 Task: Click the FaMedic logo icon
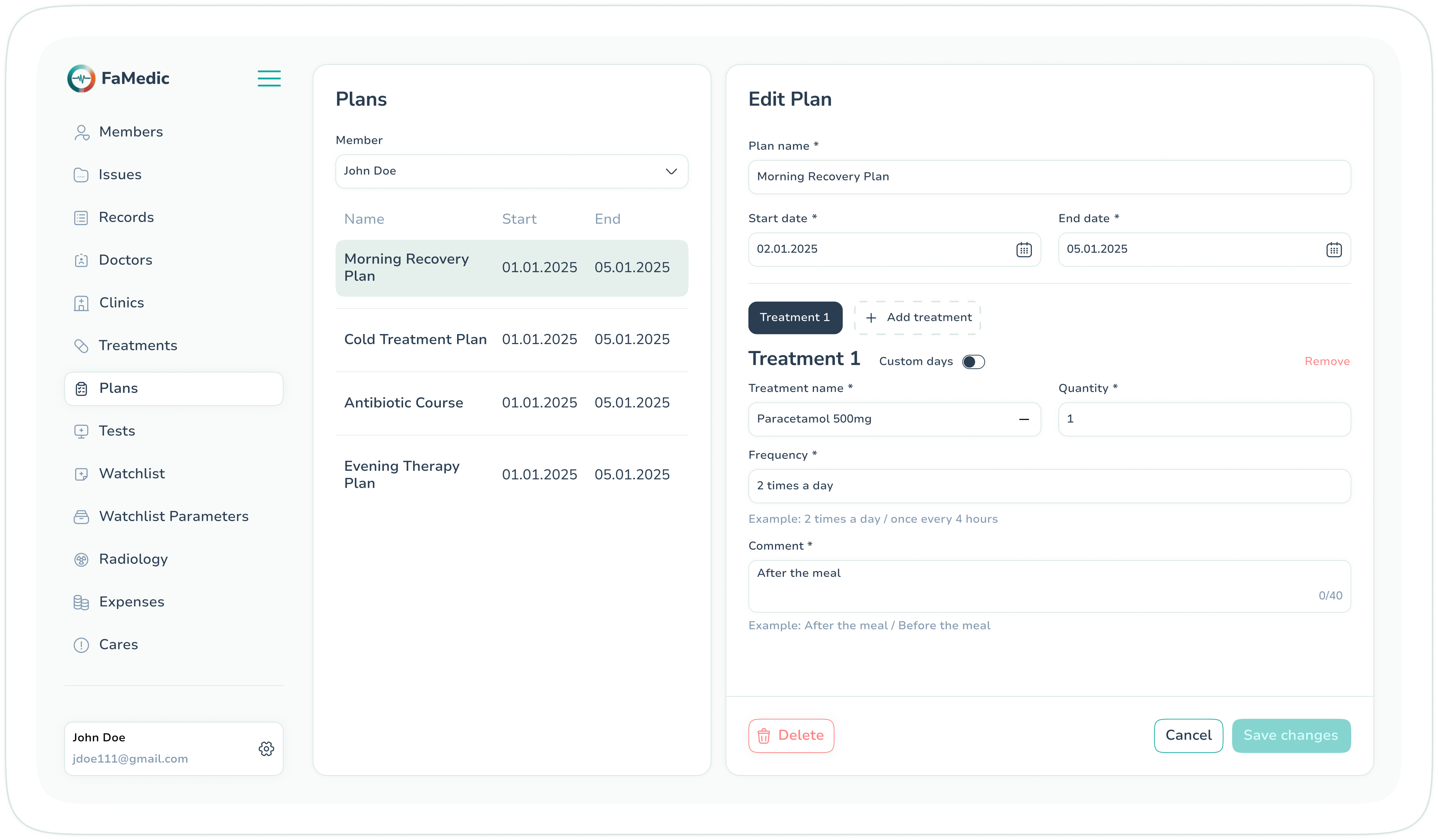(81, 78)
